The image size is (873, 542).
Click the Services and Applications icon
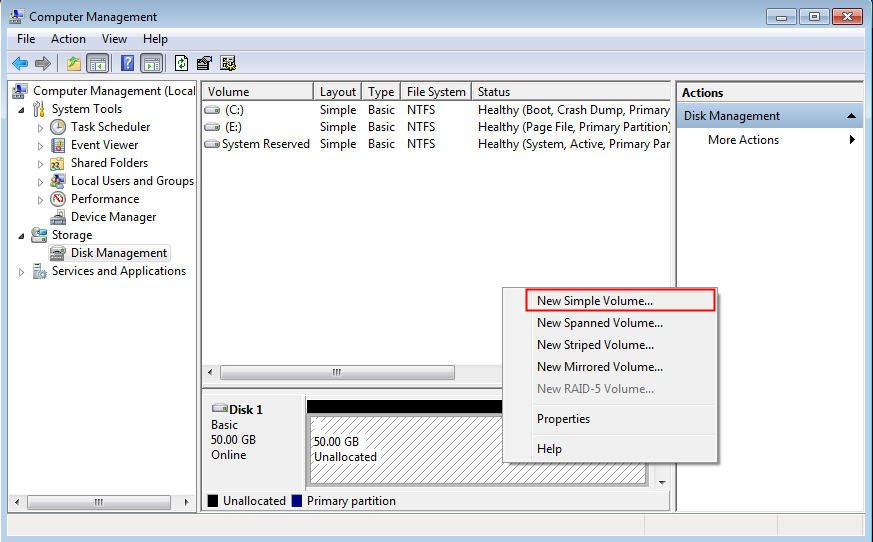[x=39, y=271]
